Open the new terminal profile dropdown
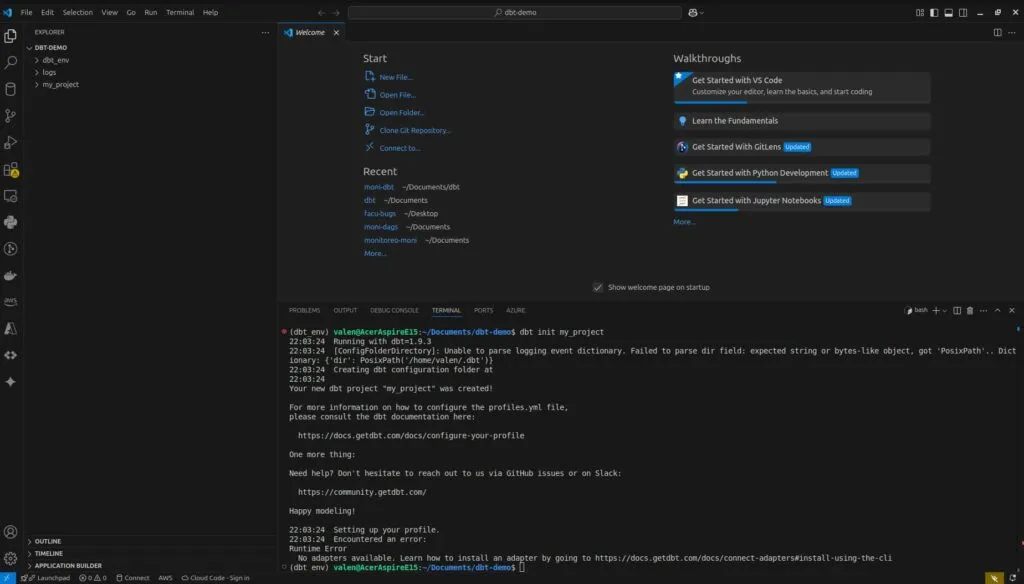This screenshot has width=1024, height=584. coord(944,311)
